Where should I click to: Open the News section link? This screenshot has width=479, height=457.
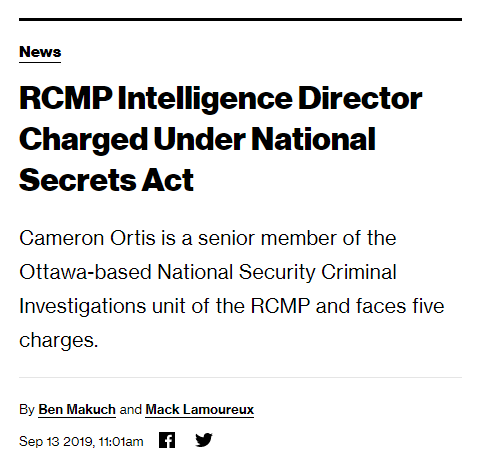pyautogui.click(x=40, y=52)
